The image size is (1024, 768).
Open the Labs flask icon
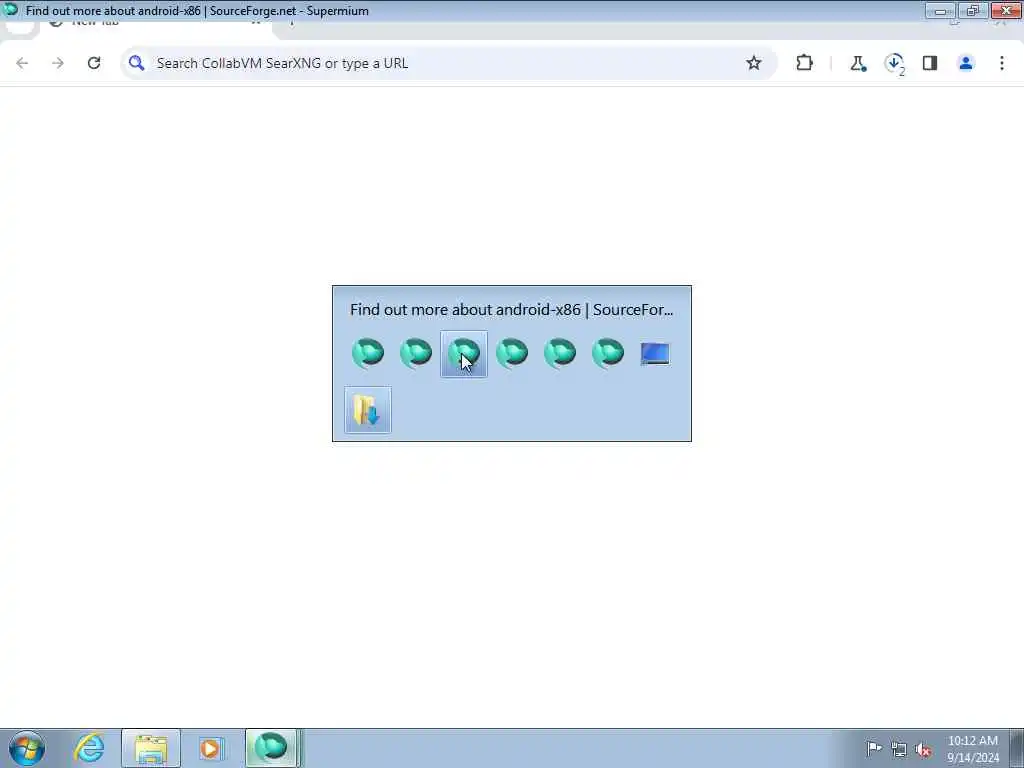point(857,63)
